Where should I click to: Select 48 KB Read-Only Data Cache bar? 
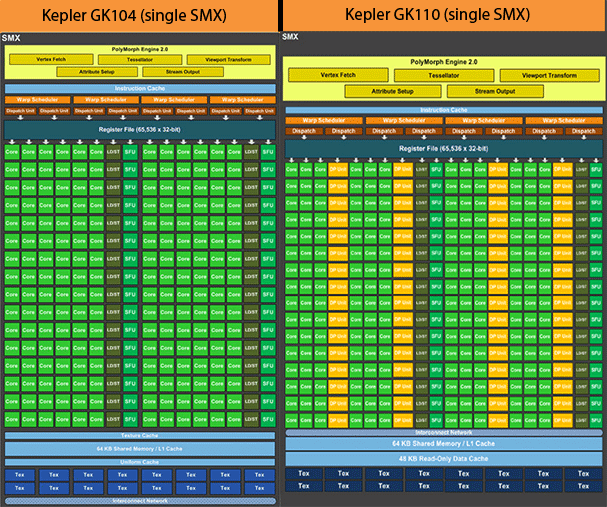444,459
